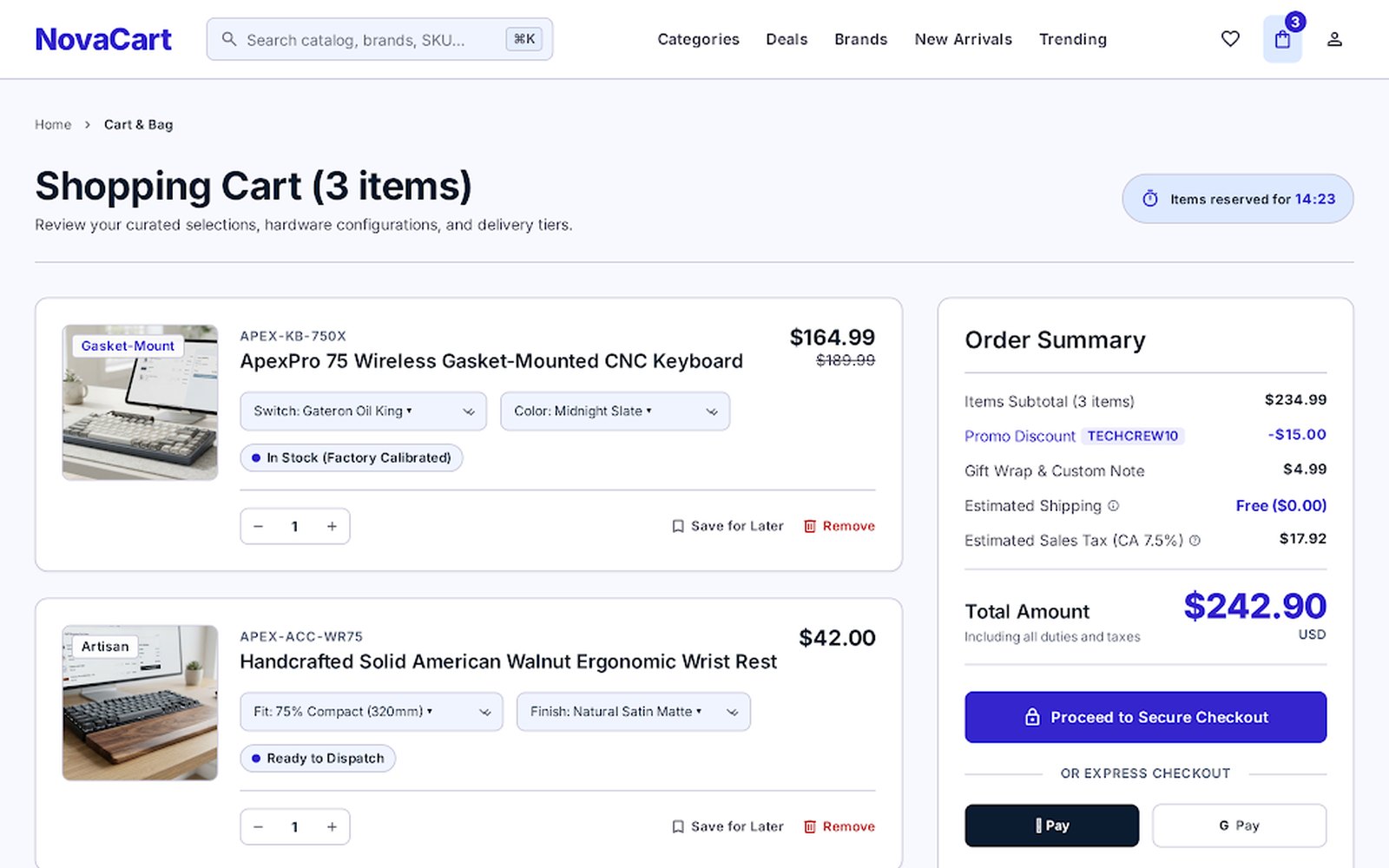Image resolution: width=1389 pixels, height=868 pixels.
Task: Click bookmark icon for wrist rest Save for Later
Action: pyautogui.click(x=678, y=826)
